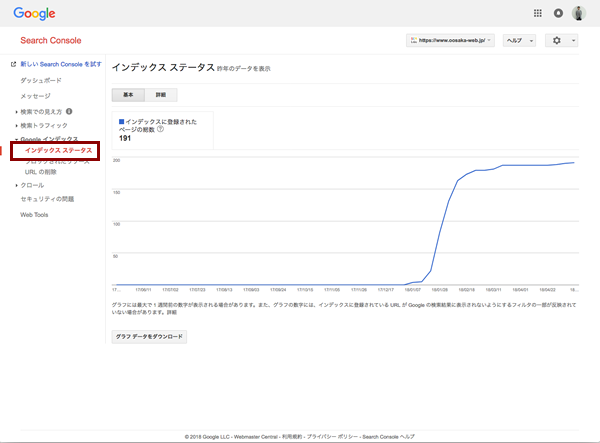Click the help icon beside ページの総数
Viewport: 600px width, 443px height.
(x=160, y=129)
